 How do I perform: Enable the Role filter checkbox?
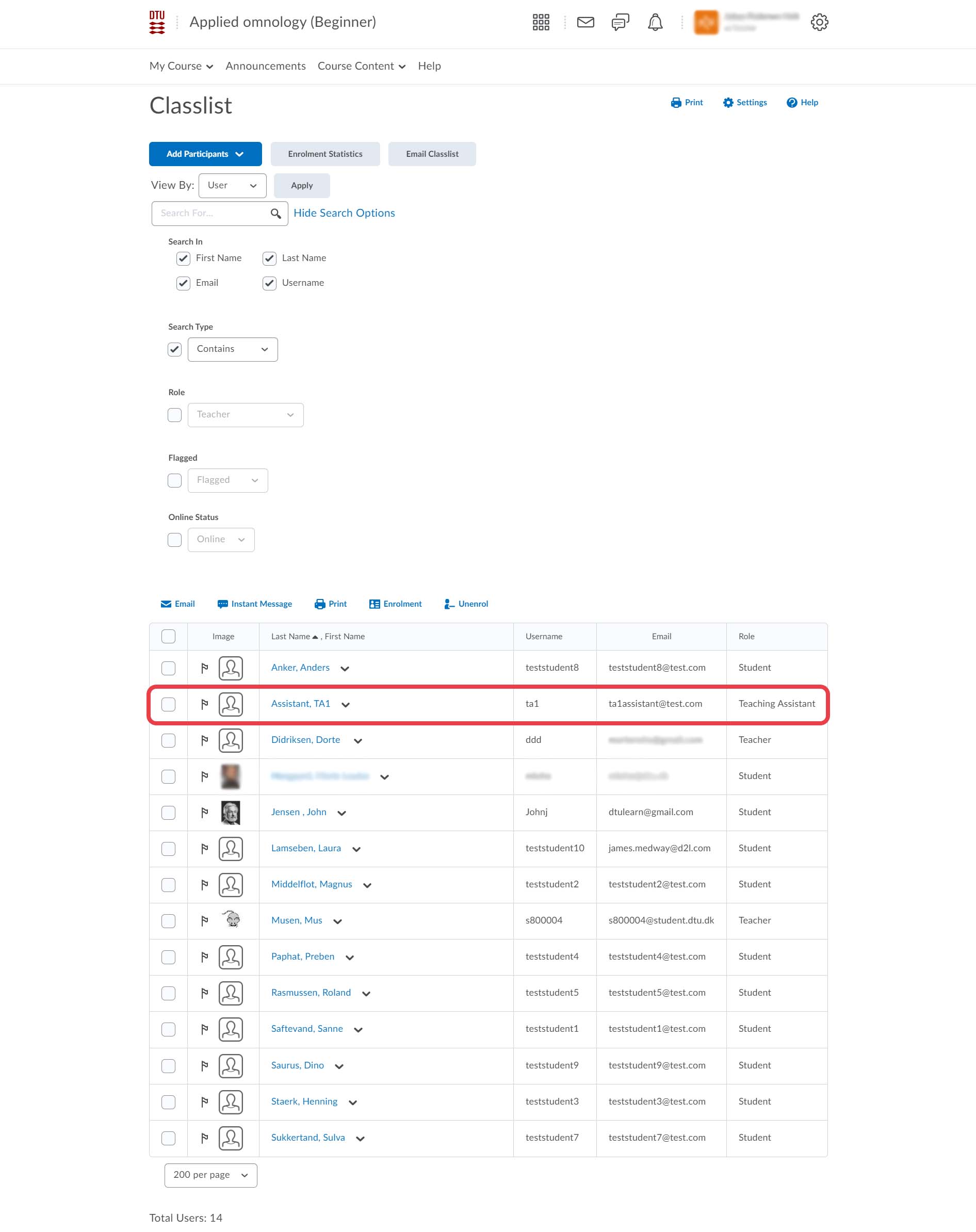coord(174,415)
